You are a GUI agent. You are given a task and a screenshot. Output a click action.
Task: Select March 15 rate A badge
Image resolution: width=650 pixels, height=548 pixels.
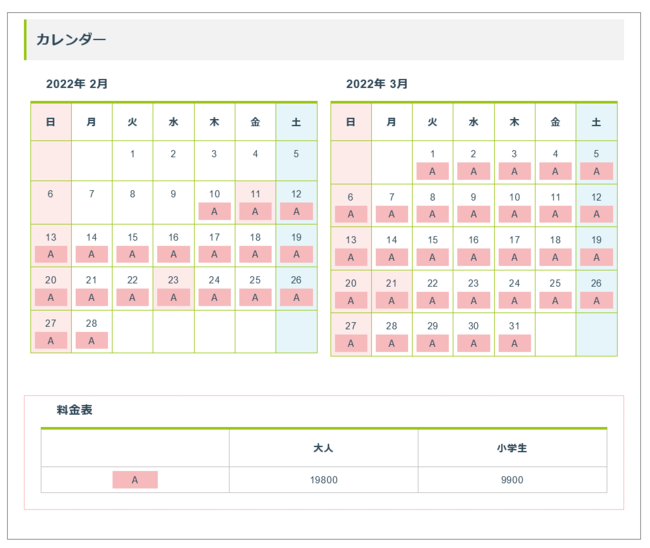tap(432, 257)
